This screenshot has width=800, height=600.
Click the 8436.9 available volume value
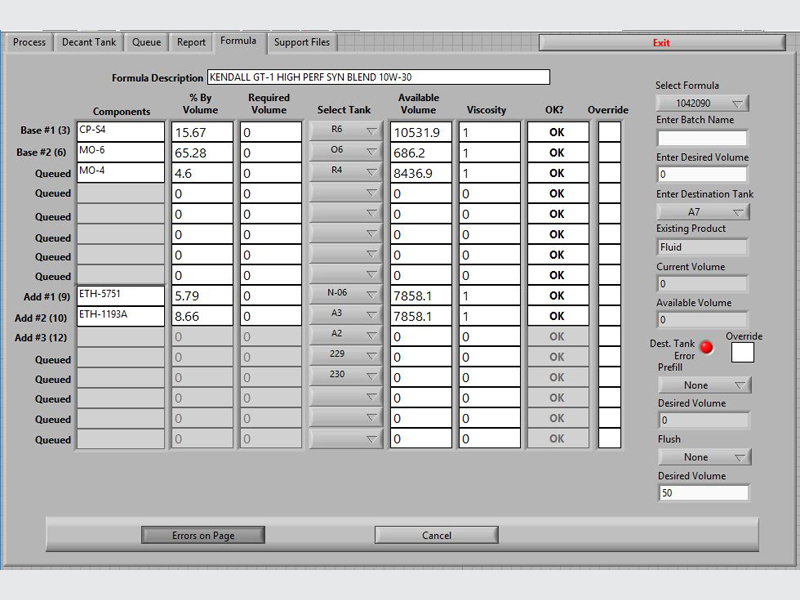(421, 173)
